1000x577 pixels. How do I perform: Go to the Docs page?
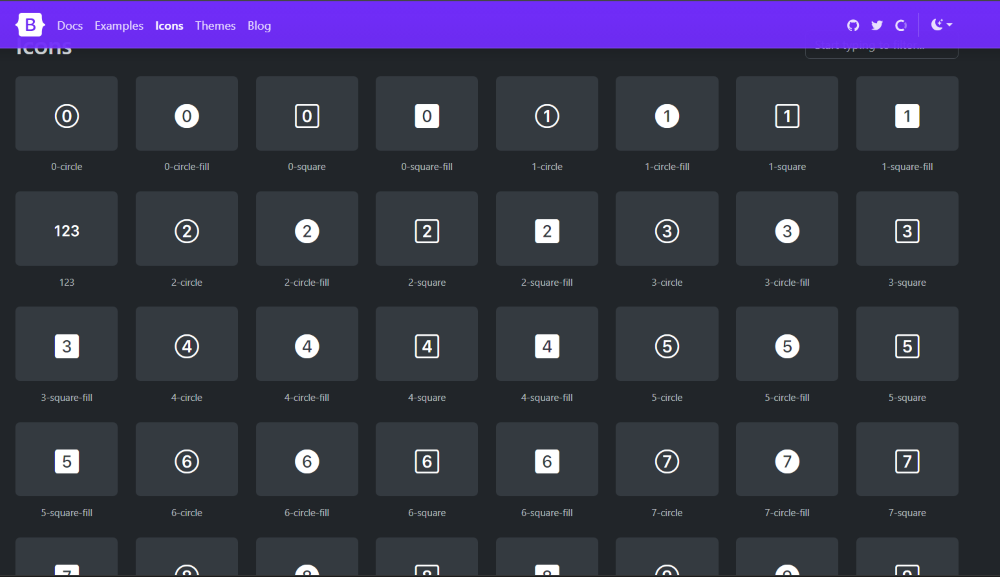click(70, 26)
